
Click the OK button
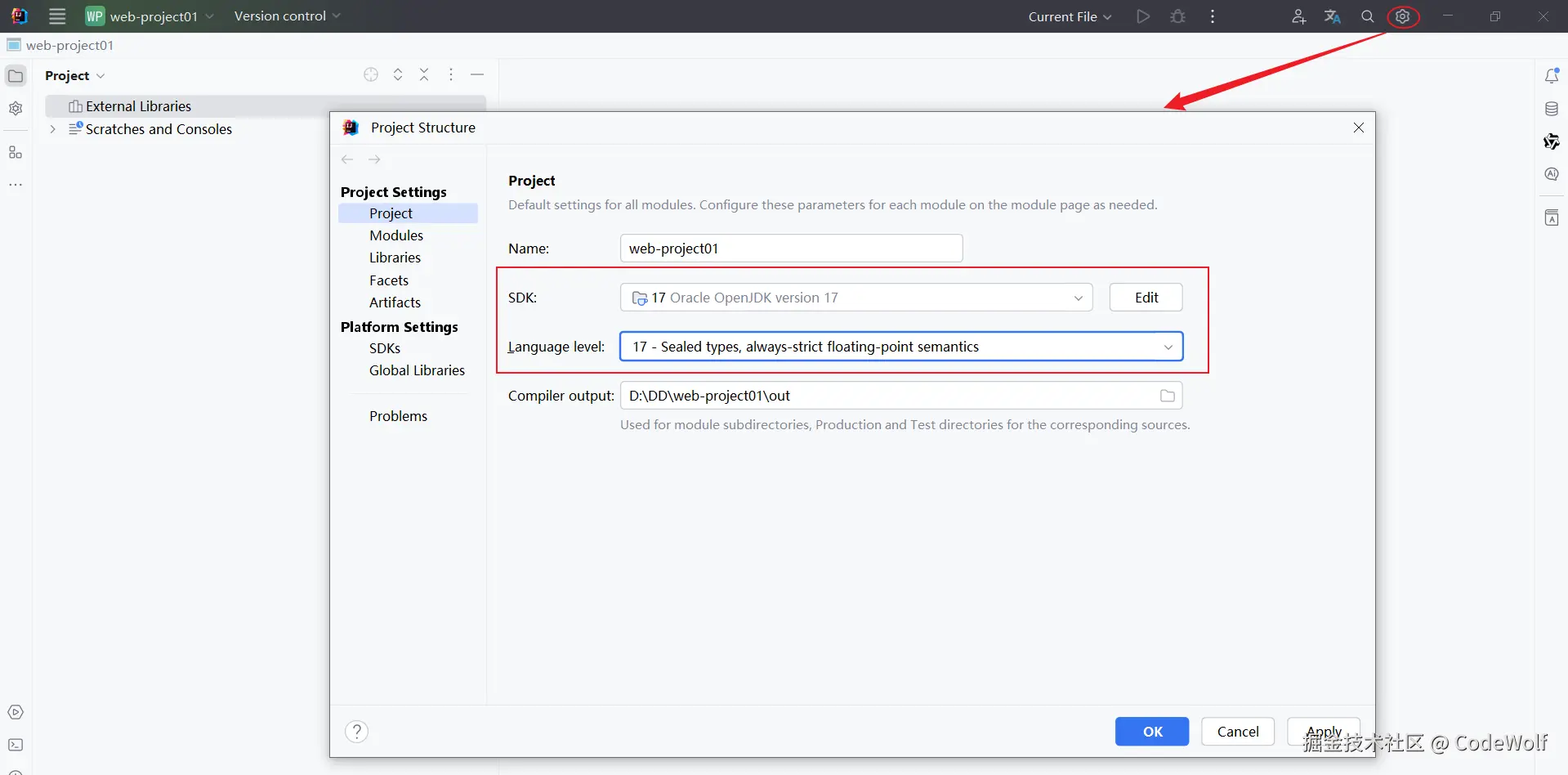(1152, 732)
